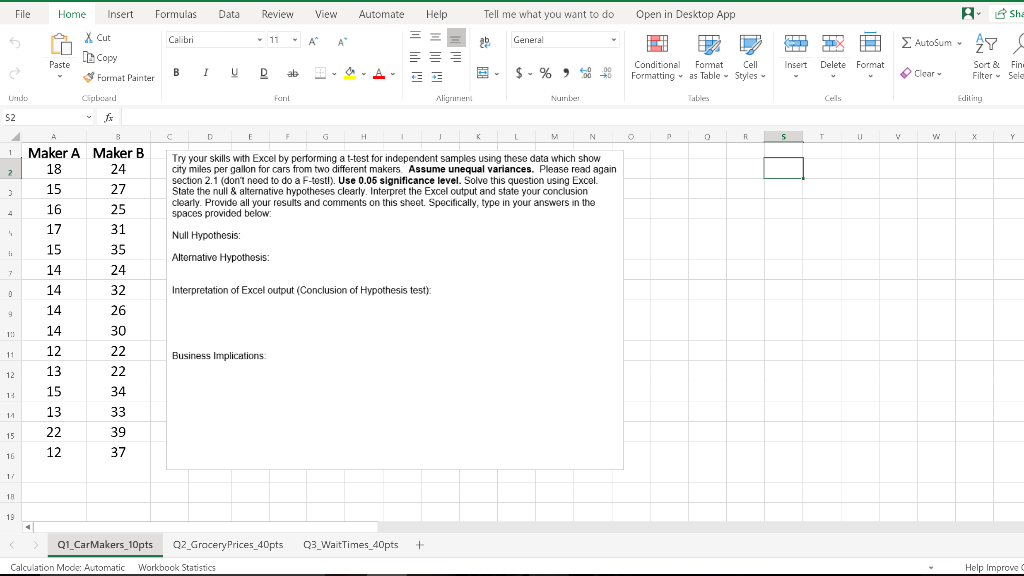Select the Q2_GroceryPrices_40pts sheet tab
This screenshot has width=1024, height=576.
pos(229,545)
